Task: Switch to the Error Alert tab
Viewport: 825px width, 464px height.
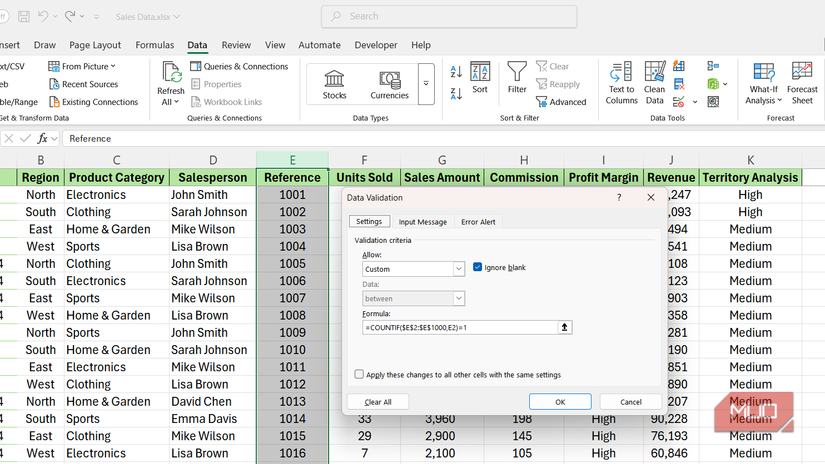Action: 478,221
